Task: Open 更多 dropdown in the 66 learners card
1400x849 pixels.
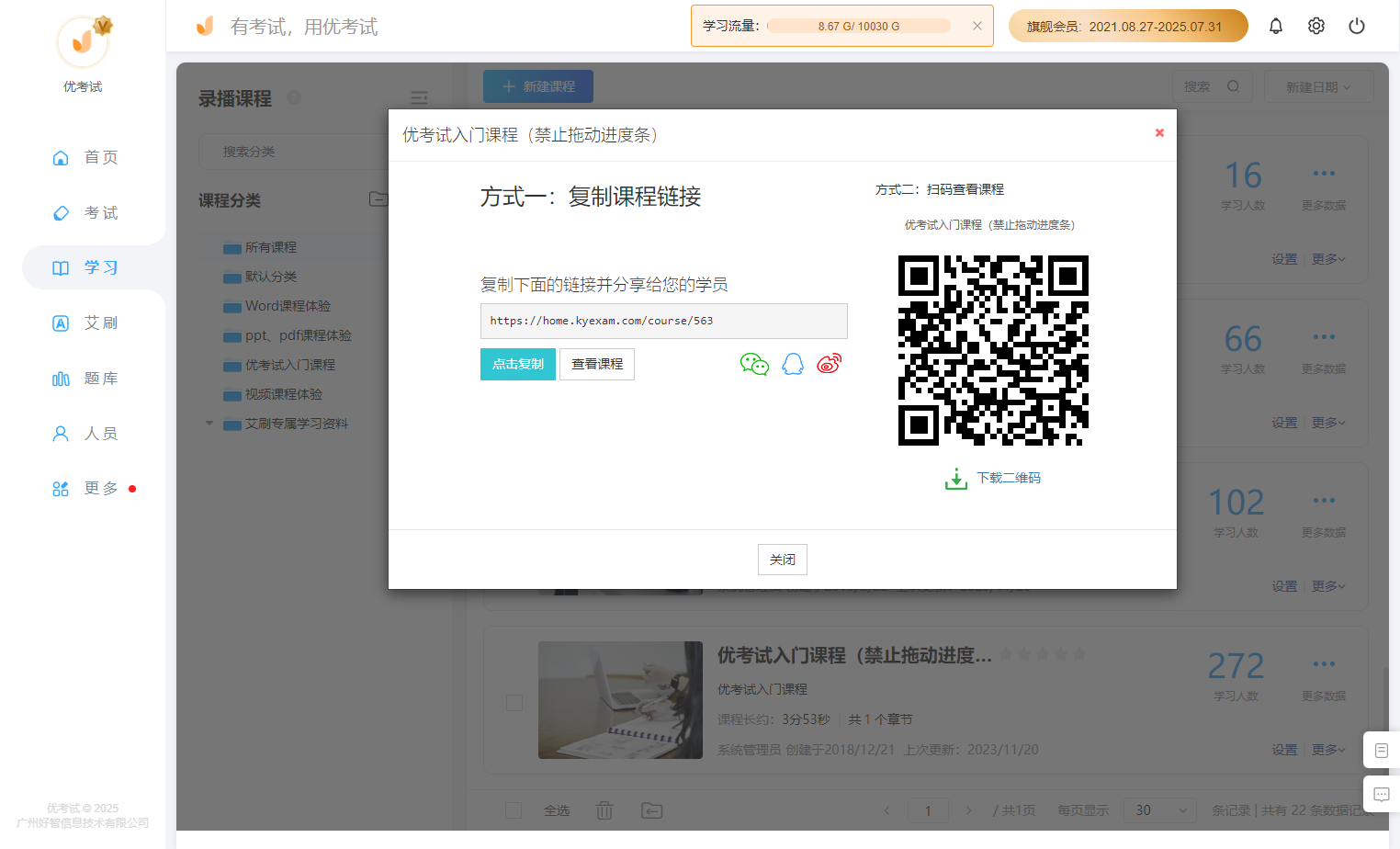Action: [1328, 423]
